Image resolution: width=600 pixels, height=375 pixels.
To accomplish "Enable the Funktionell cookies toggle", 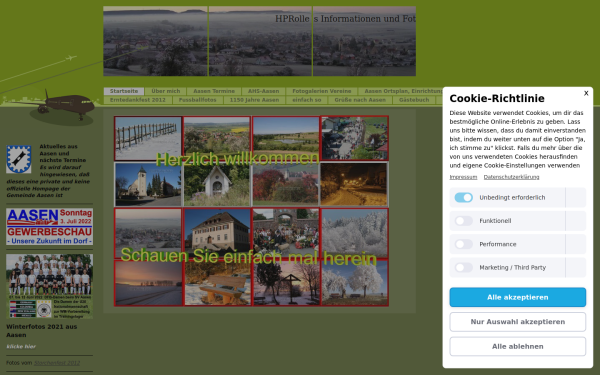I will [x=464, y=221].
